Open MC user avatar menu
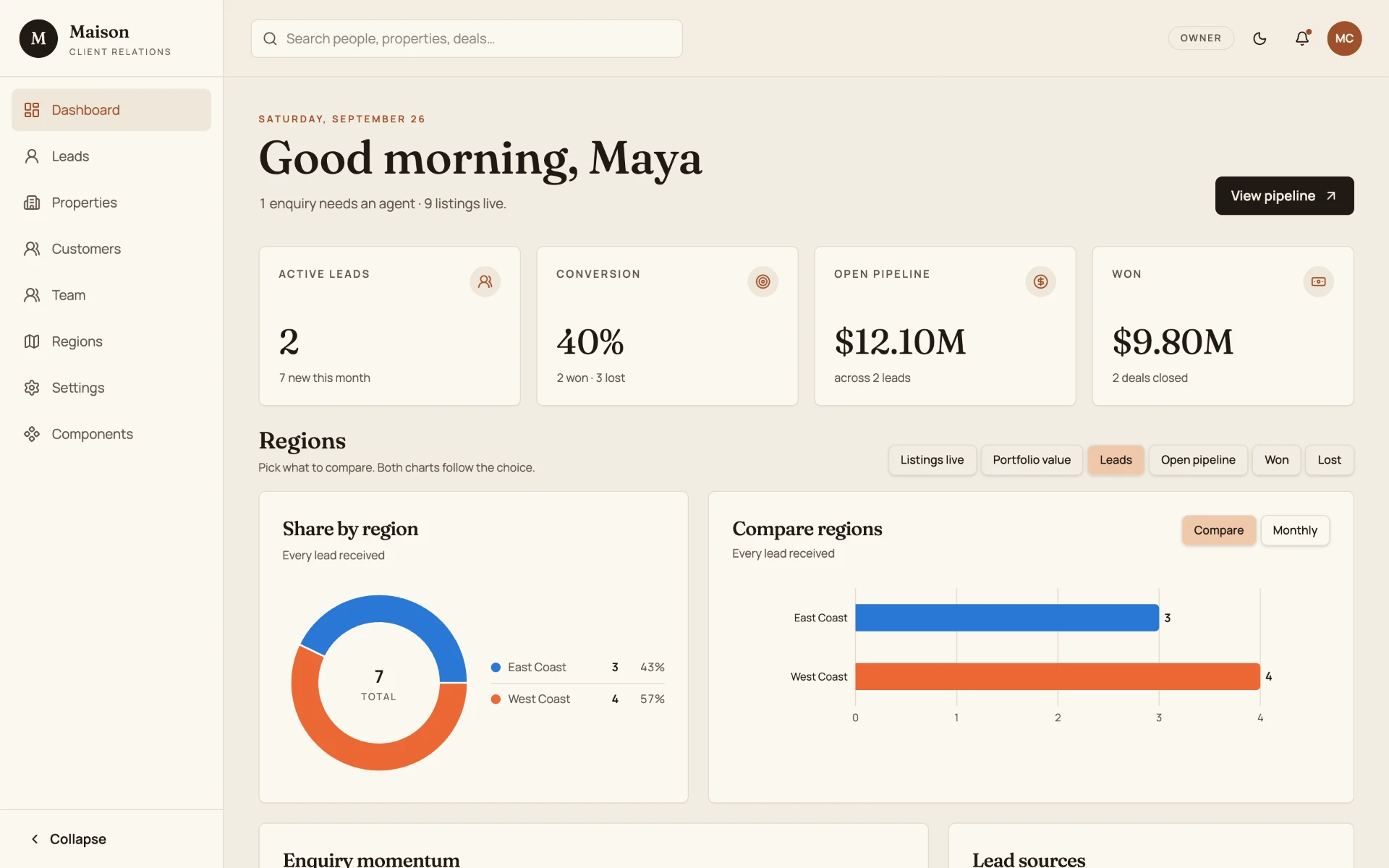Screen dimensions: 1389x868 pos(1344,38)
